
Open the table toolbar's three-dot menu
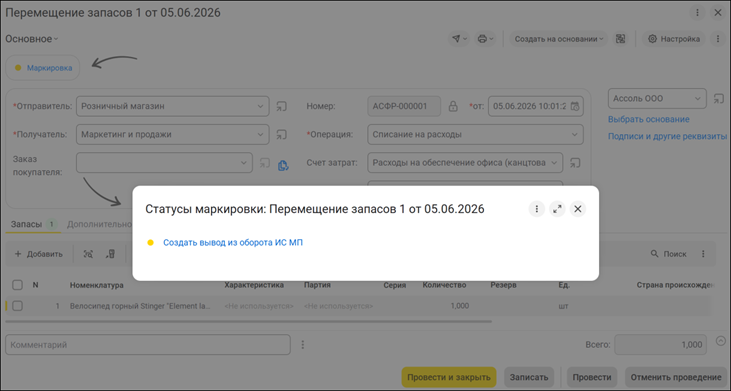703,254
